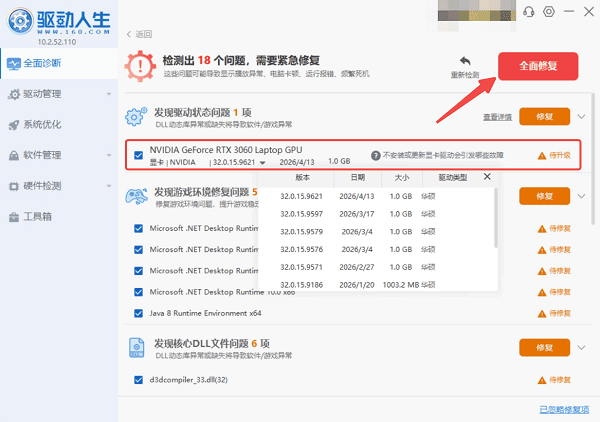Open the 硬件检测 sidebar item

point(59,186)
